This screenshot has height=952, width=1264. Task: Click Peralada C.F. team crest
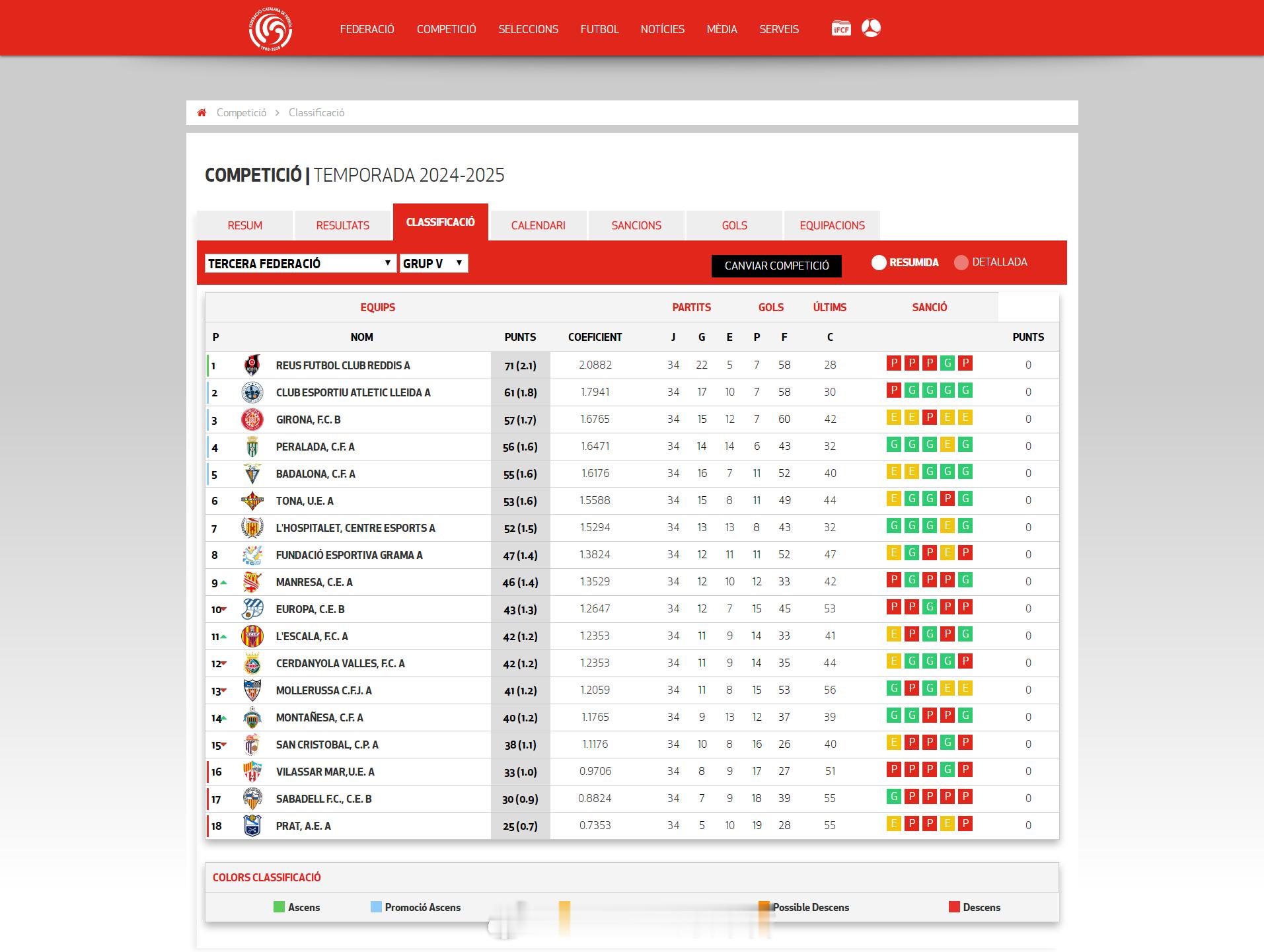pyautogui.click(x=252, y=447)
